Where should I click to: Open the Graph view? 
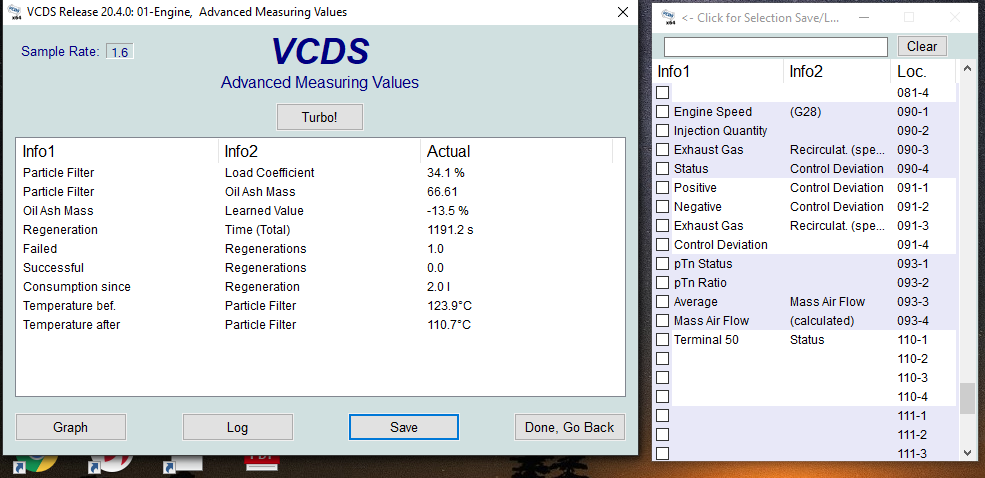(70, 427)
